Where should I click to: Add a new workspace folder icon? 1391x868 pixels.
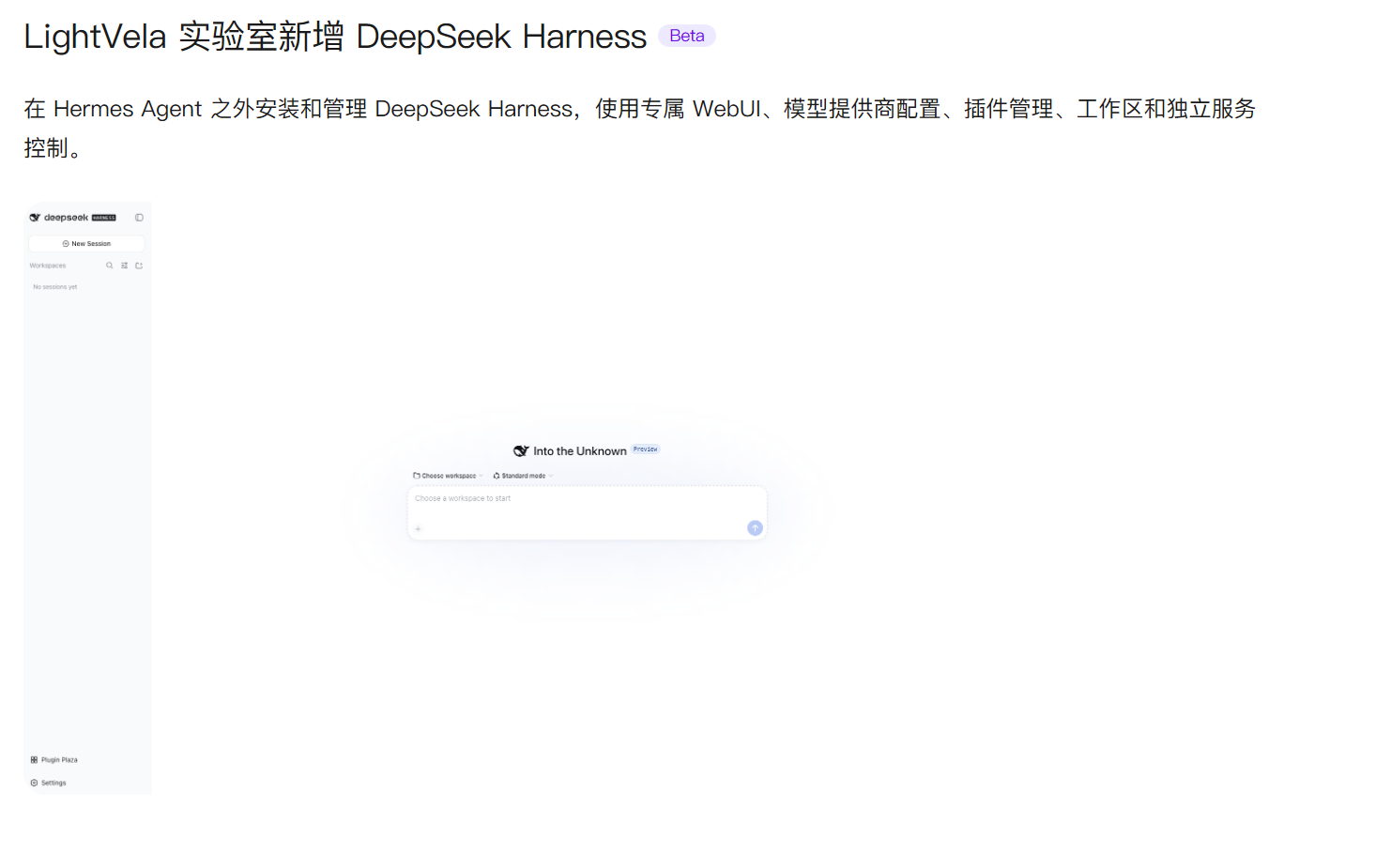coord(139,266)
